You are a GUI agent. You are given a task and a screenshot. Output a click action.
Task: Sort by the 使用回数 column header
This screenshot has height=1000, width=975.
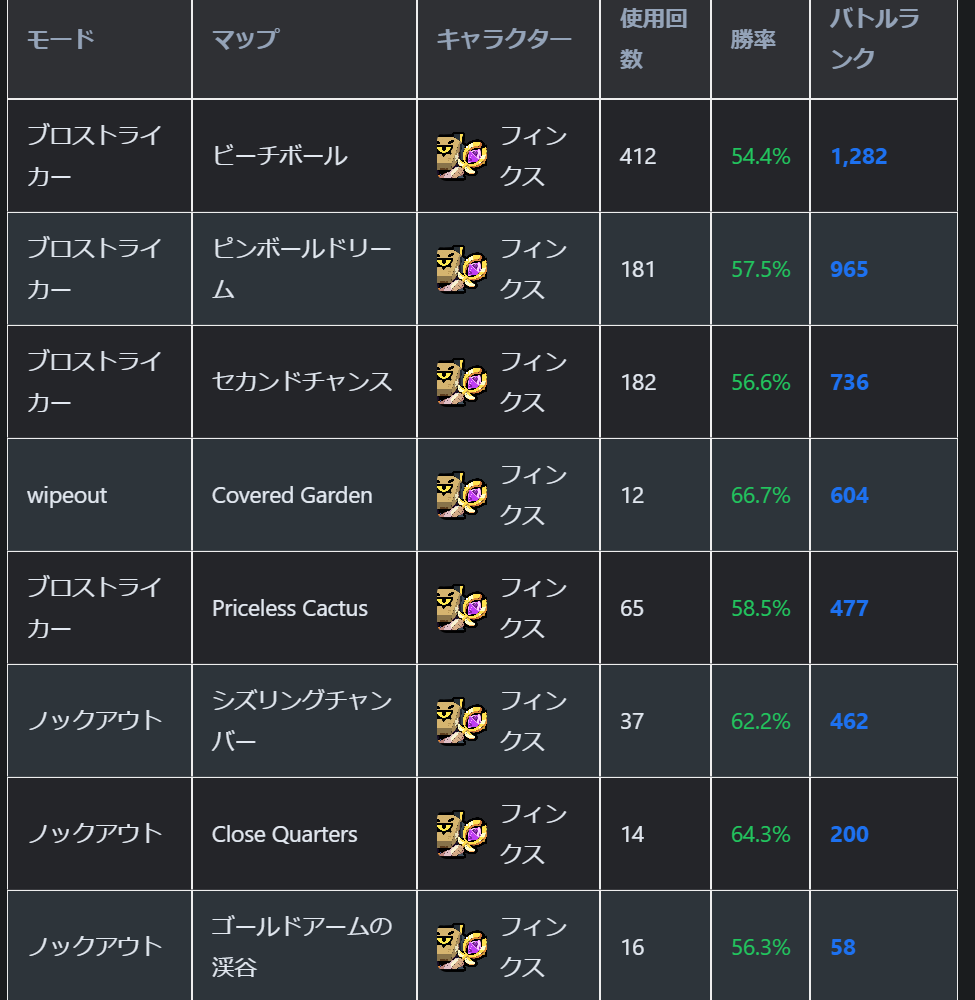coord(654,38)
